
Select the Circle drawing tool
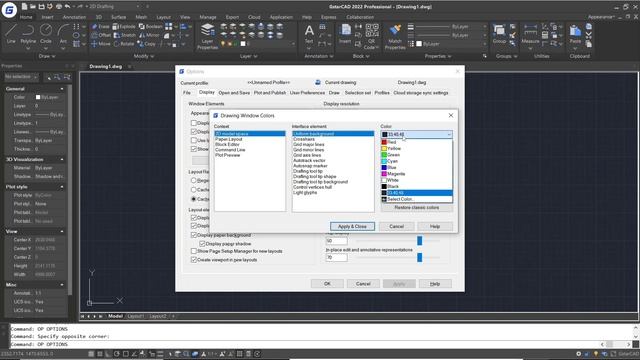tap(46, 33)
